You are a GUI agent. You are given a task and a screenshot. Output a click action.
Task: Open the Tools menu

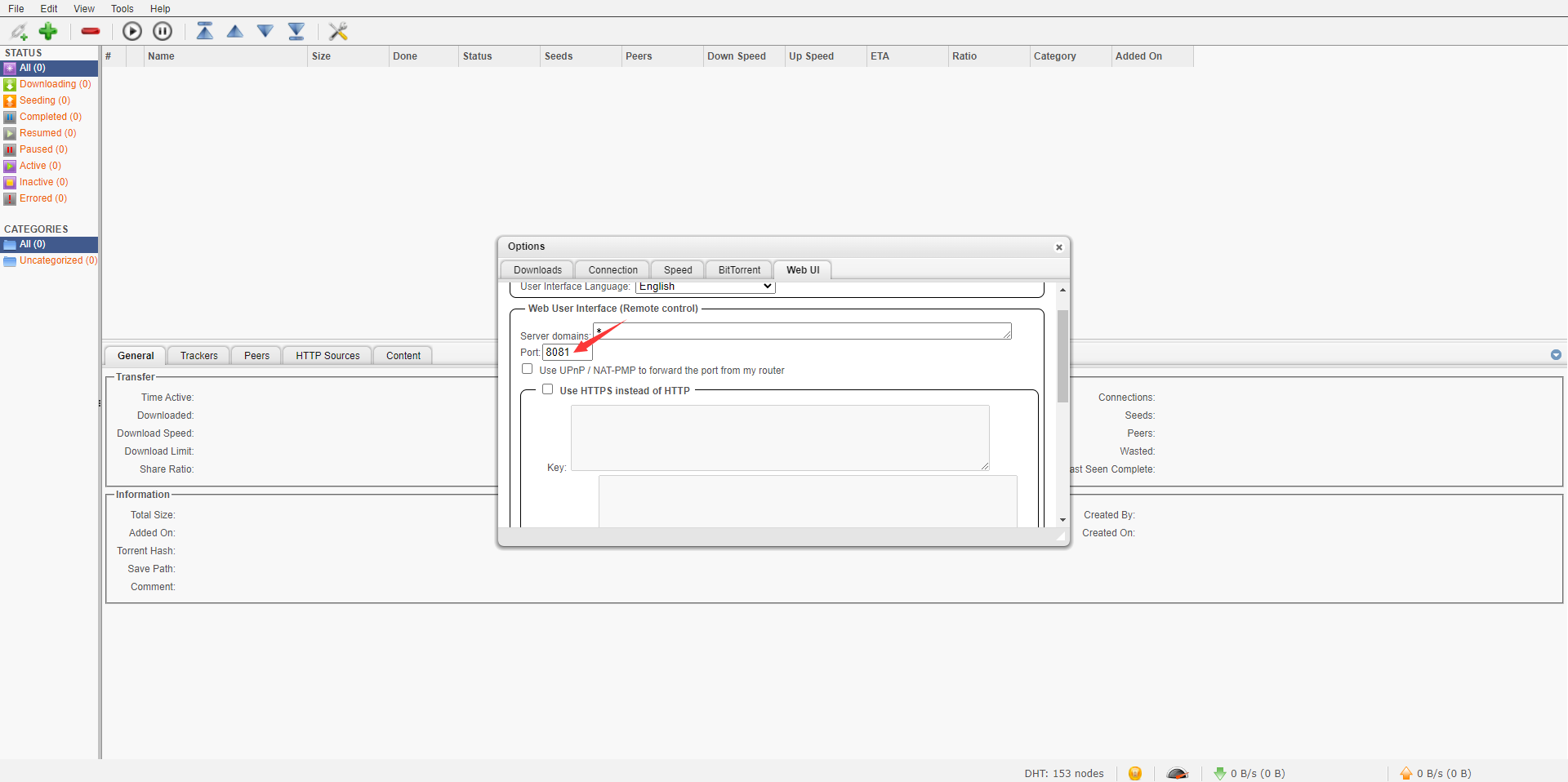point(122,9)
